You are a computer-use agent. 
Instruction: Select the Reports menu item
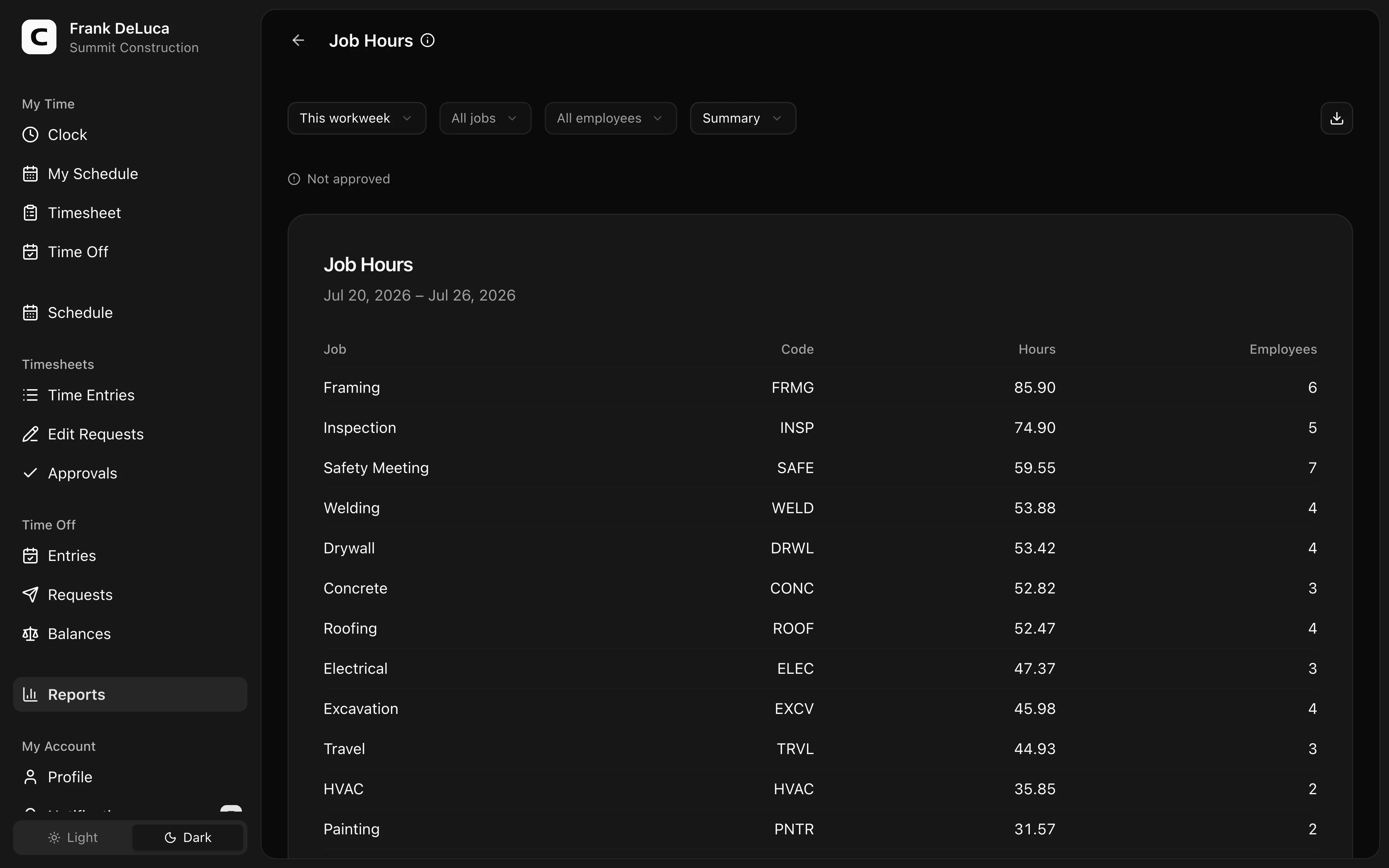(130, 695)
